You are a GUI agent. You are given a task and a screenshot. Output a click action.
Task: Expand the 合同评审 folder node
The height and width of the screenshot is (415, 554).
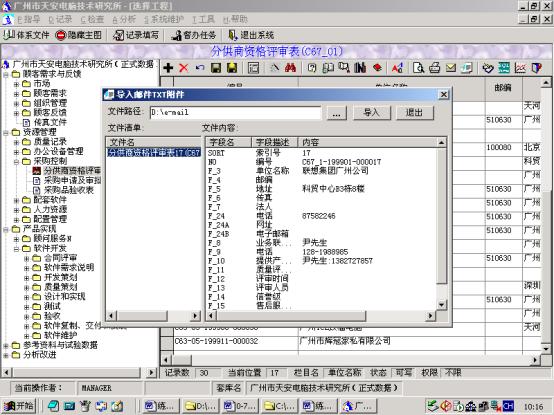click(26, 258)
